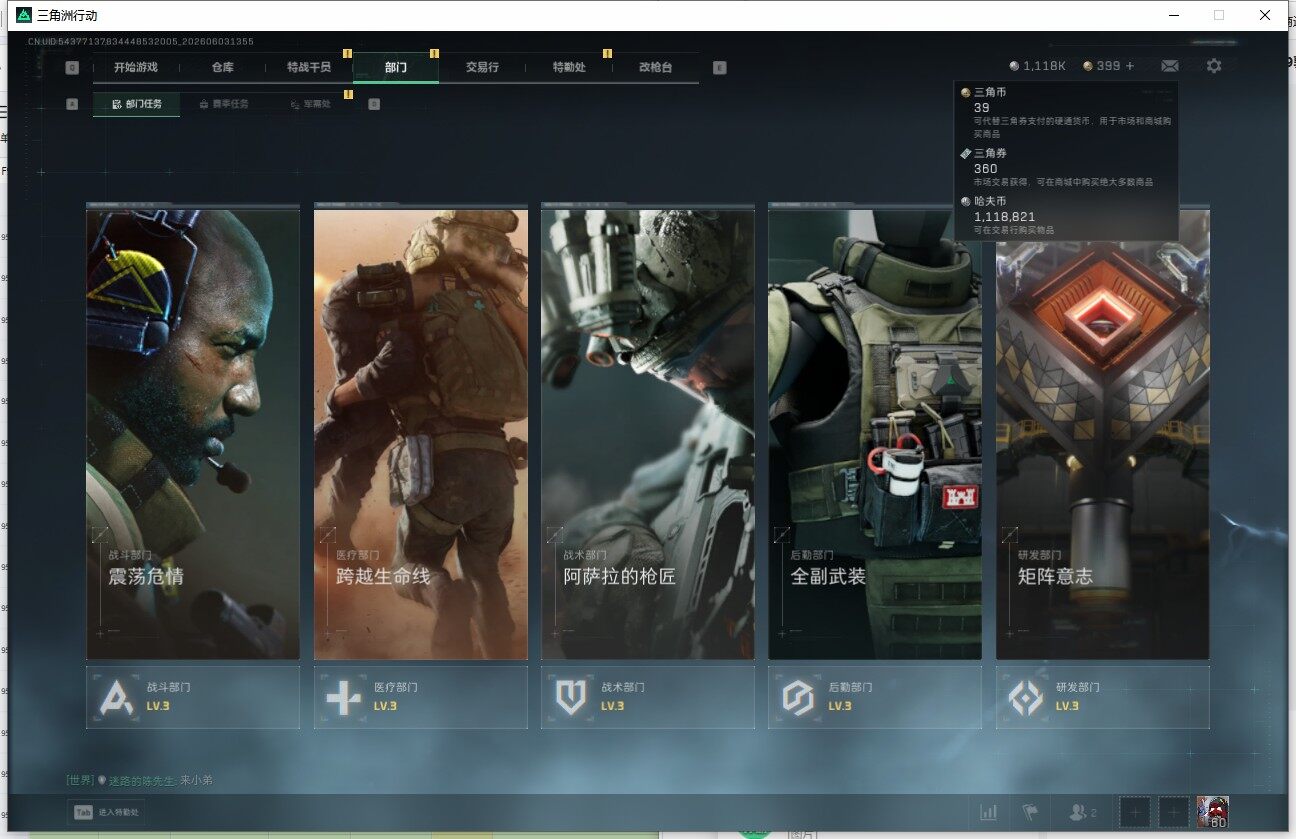Open the 阿萨拉的枪匠 mission card

pos(648,434)
